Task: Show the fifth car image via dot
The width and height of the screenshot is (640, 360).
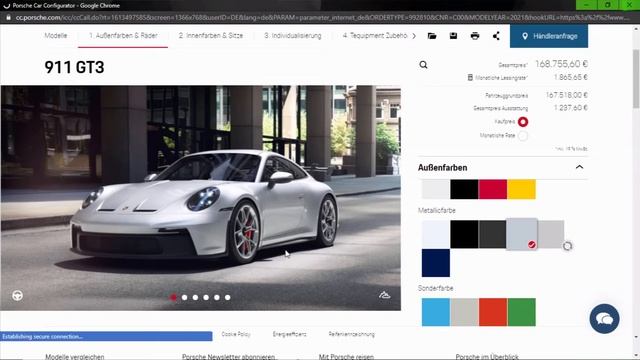Action: 217,298
